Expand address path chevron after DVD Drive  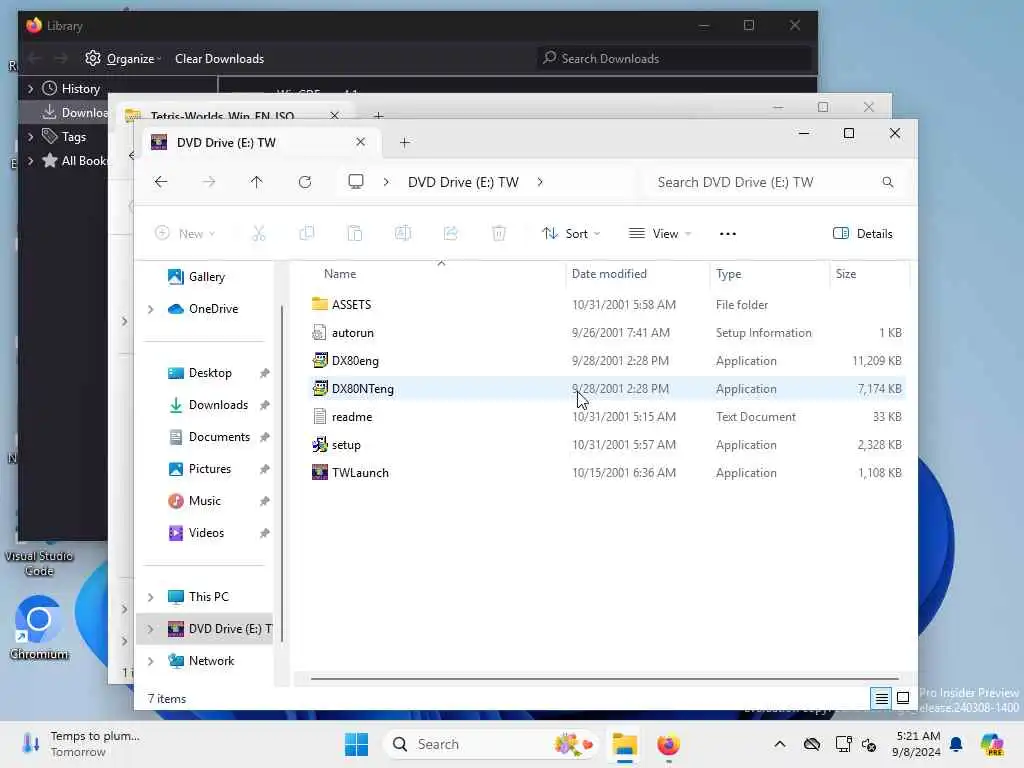(x=540, y=182)
